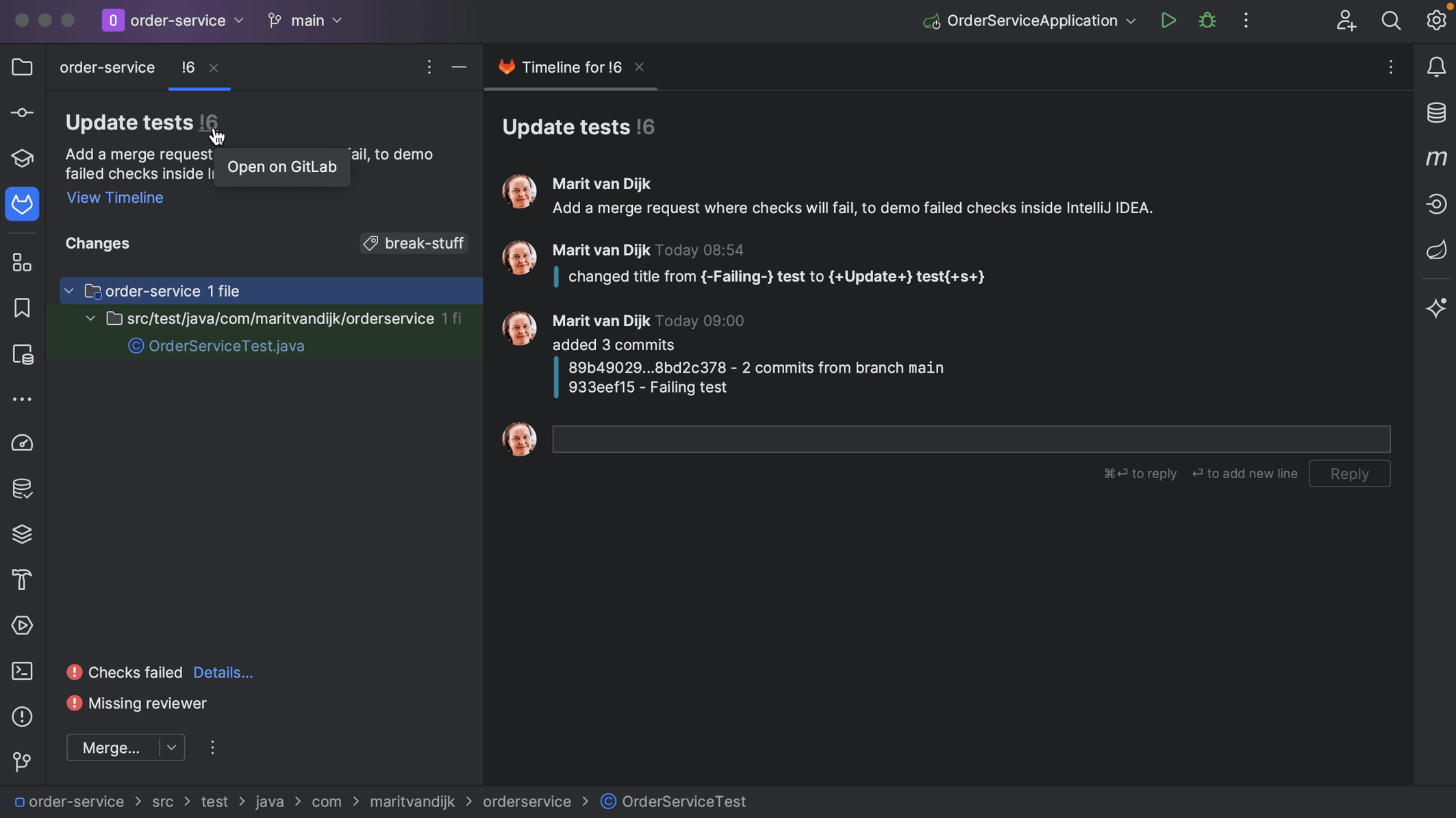Open OrderServiceTest.java file in changes
Viewport: 1456px width, 818px height.
click(x=226, y=346)
